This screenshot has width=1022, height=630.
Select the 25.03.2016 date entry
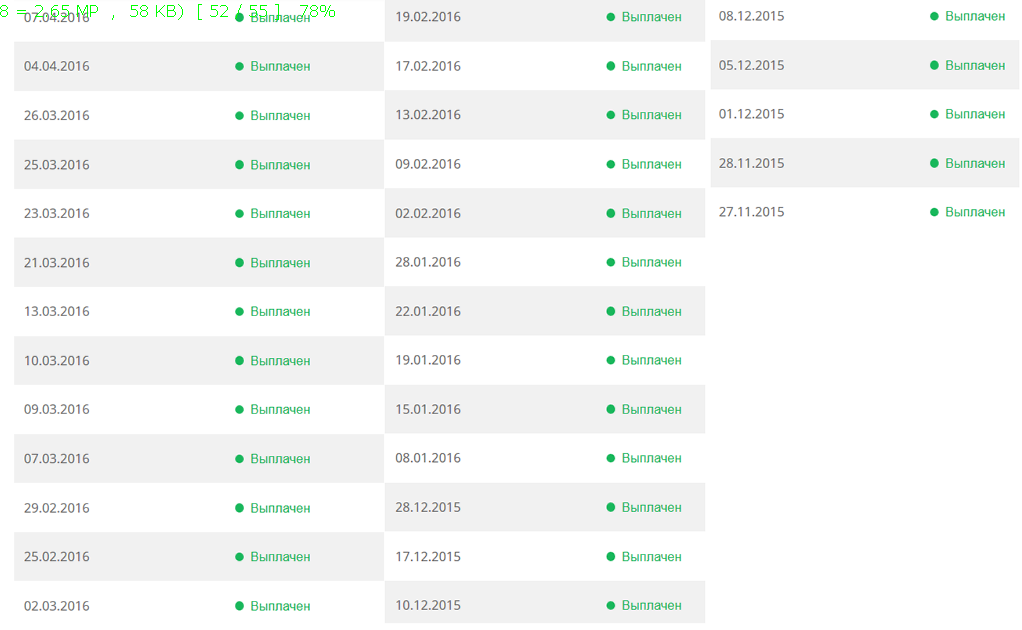[x=57, y=165]
